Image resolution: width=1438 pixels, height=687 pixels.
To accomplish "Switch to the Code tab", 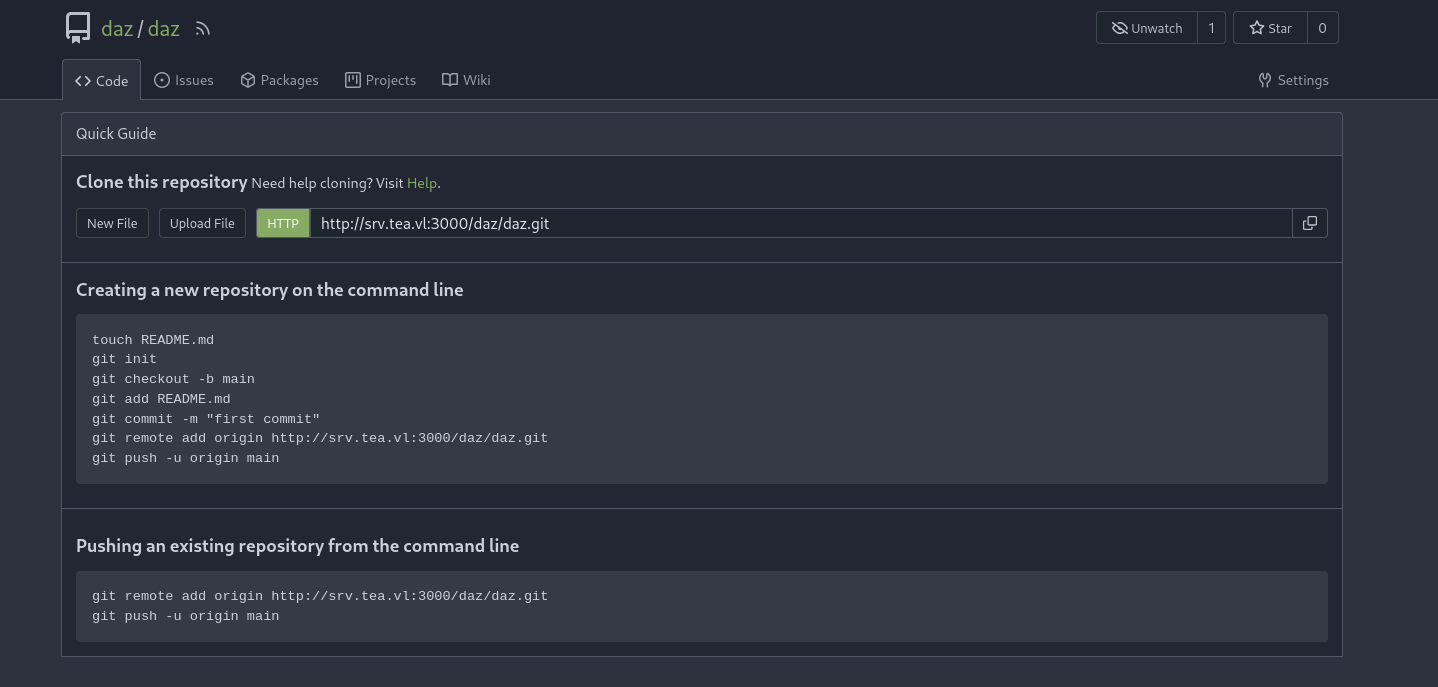I will (102, 80).
